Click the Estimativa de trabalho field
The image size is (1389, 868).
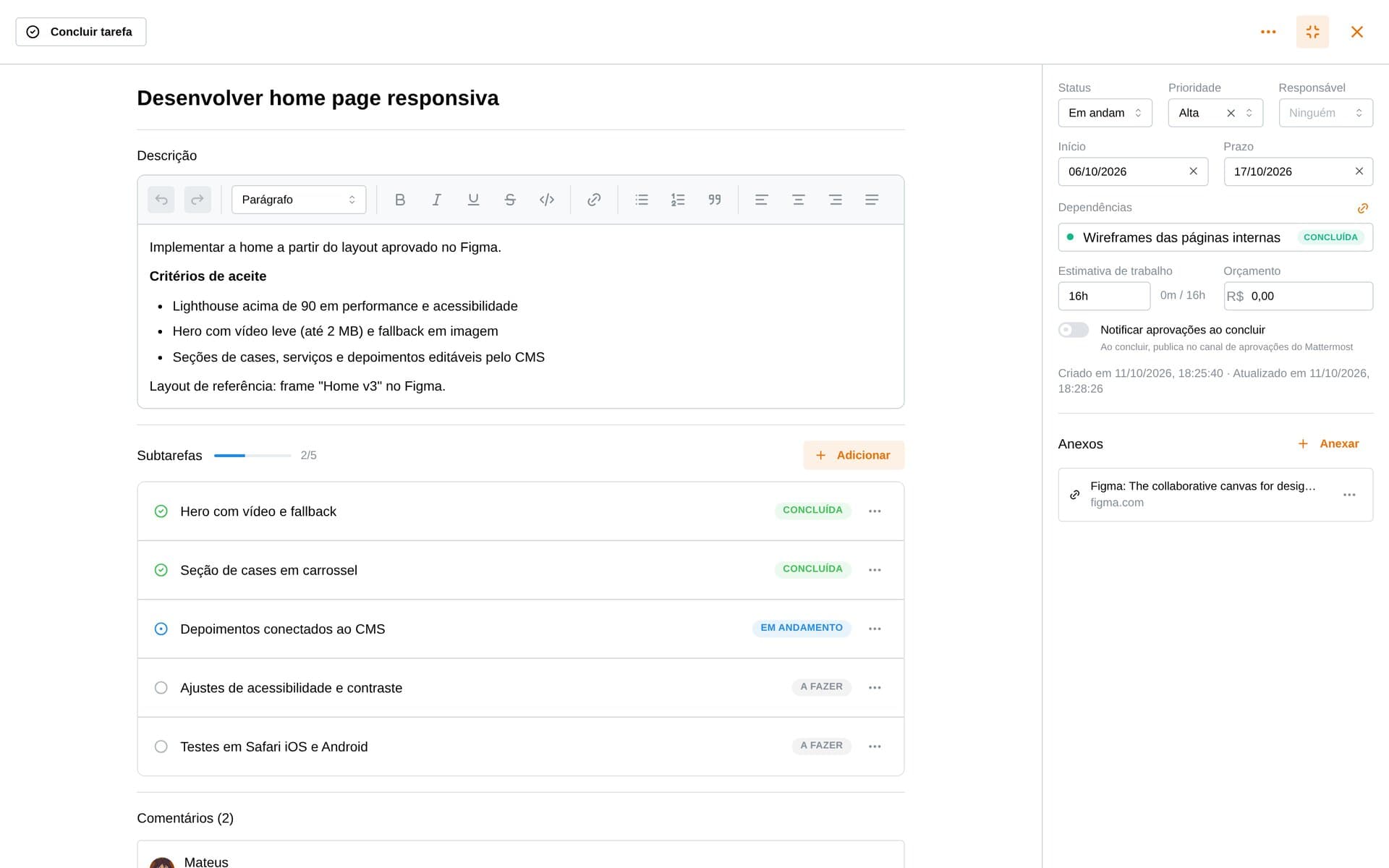click(1104, 296)
